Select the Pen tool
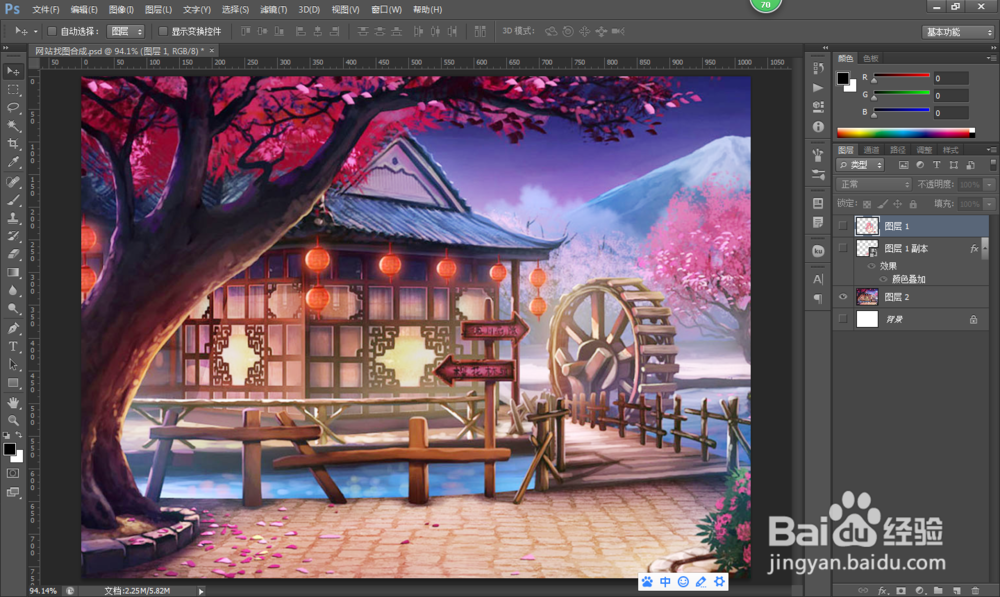 click(x=13, y=328)
